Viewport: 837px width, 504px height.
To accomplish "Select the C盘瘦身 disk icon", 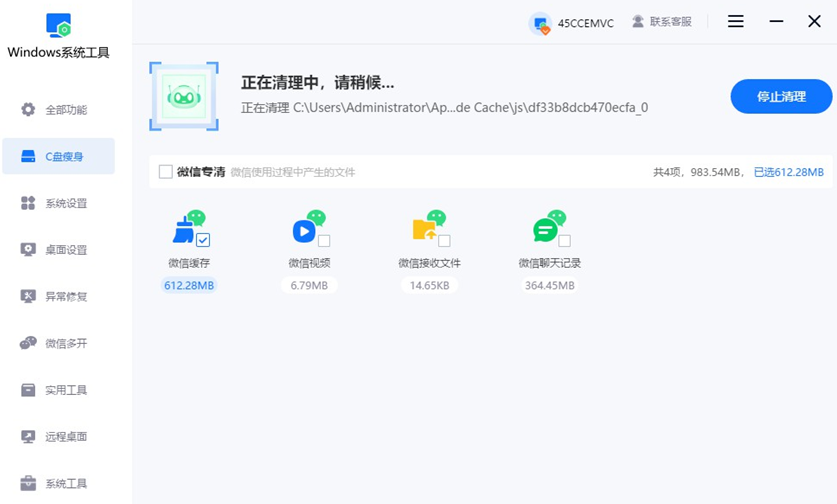I will [x=28, y=156].
